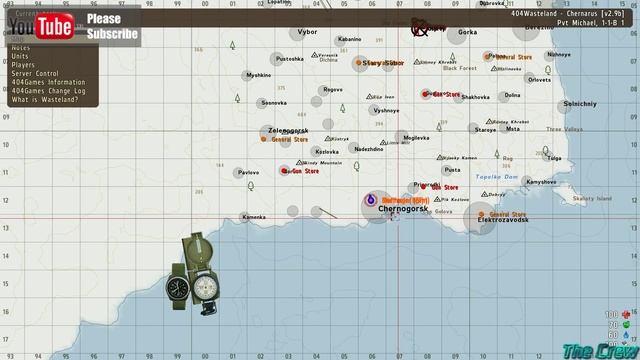Click the tree icon south of Pavlovo
640x360 pixels.
[251, 186]
